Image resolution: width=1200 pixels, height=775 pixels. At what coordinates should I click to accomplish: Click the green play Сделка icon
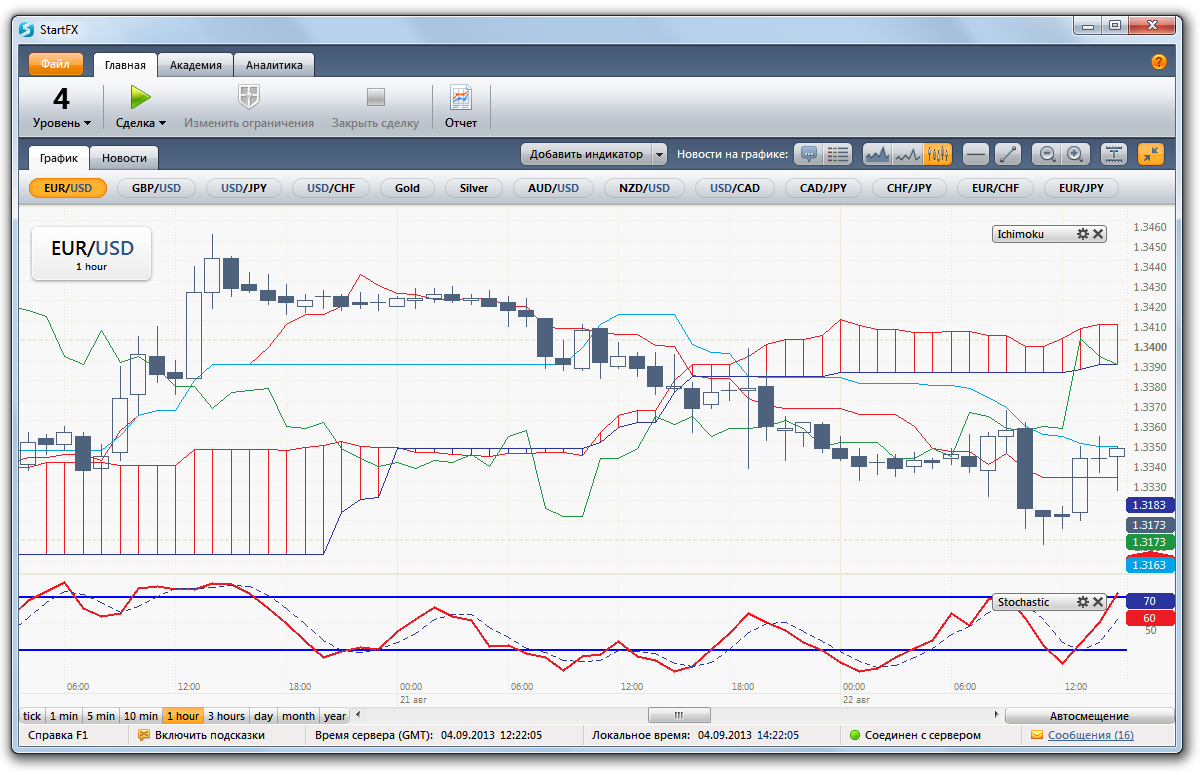(140, 97)
